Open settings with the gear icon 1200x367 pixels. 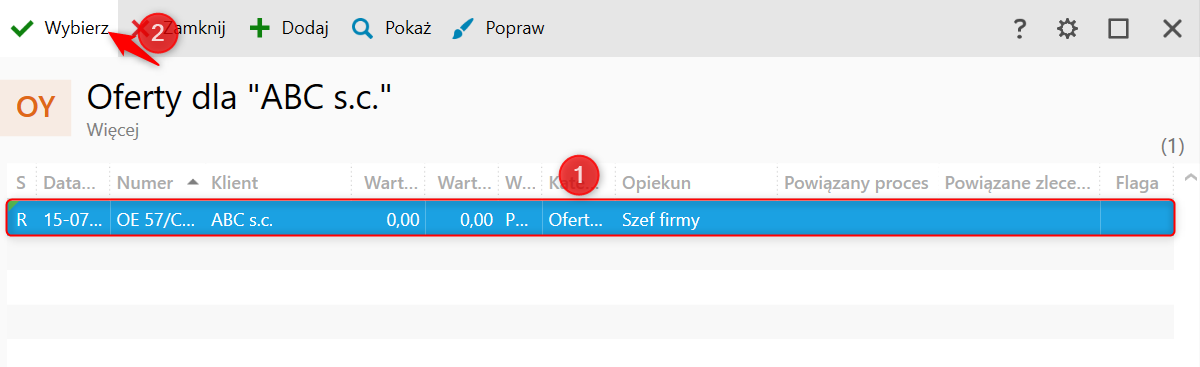(x=1068, y=29)
